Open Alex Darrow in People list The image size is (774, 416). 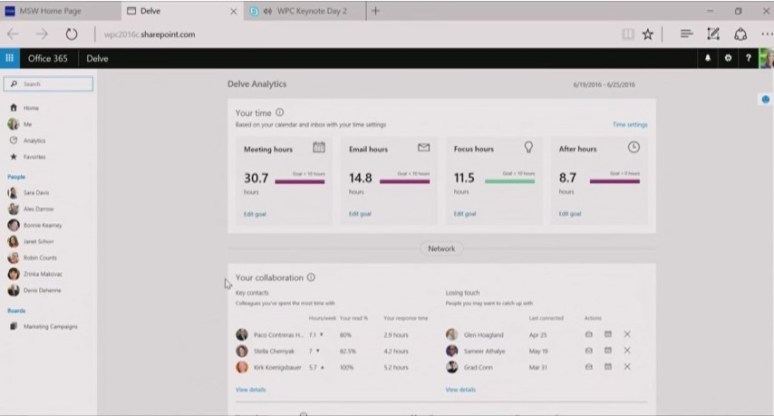click(39, 209)
